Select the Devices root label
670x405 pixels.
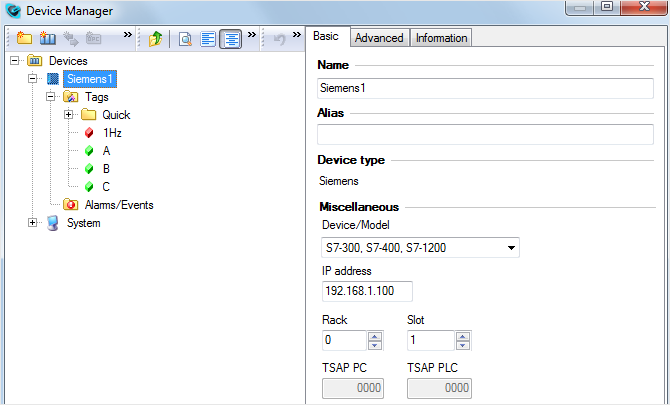68,61
